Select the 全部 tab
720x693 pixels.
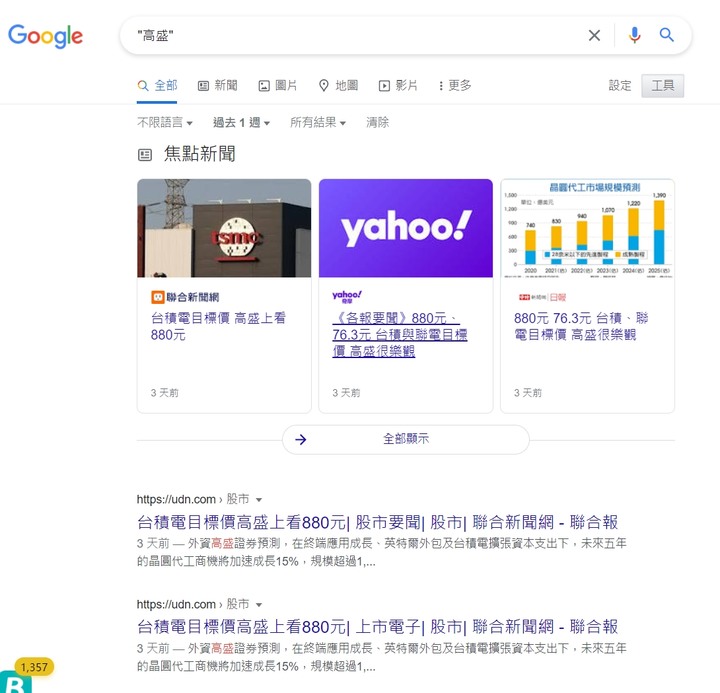pyautogui.click(x=157, y=85)
